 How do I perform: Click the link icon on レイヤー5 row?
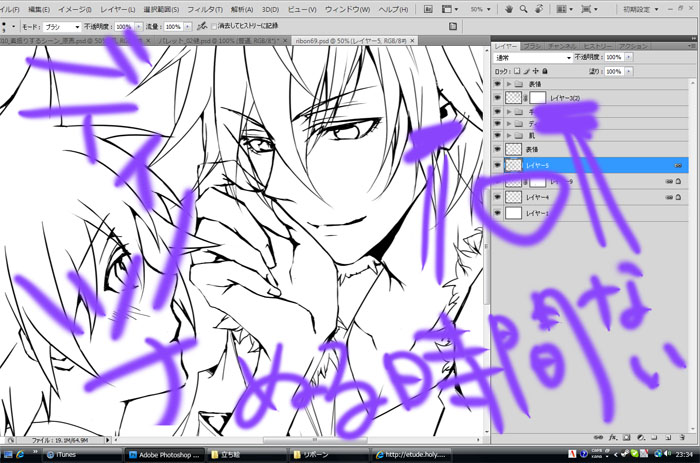[678, 166]
